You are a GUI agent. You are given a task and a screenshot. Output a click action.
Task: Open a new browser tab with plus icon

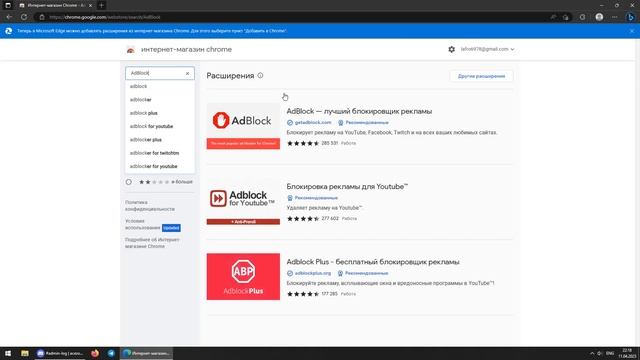pyautogui.click(x=102, y=5)
